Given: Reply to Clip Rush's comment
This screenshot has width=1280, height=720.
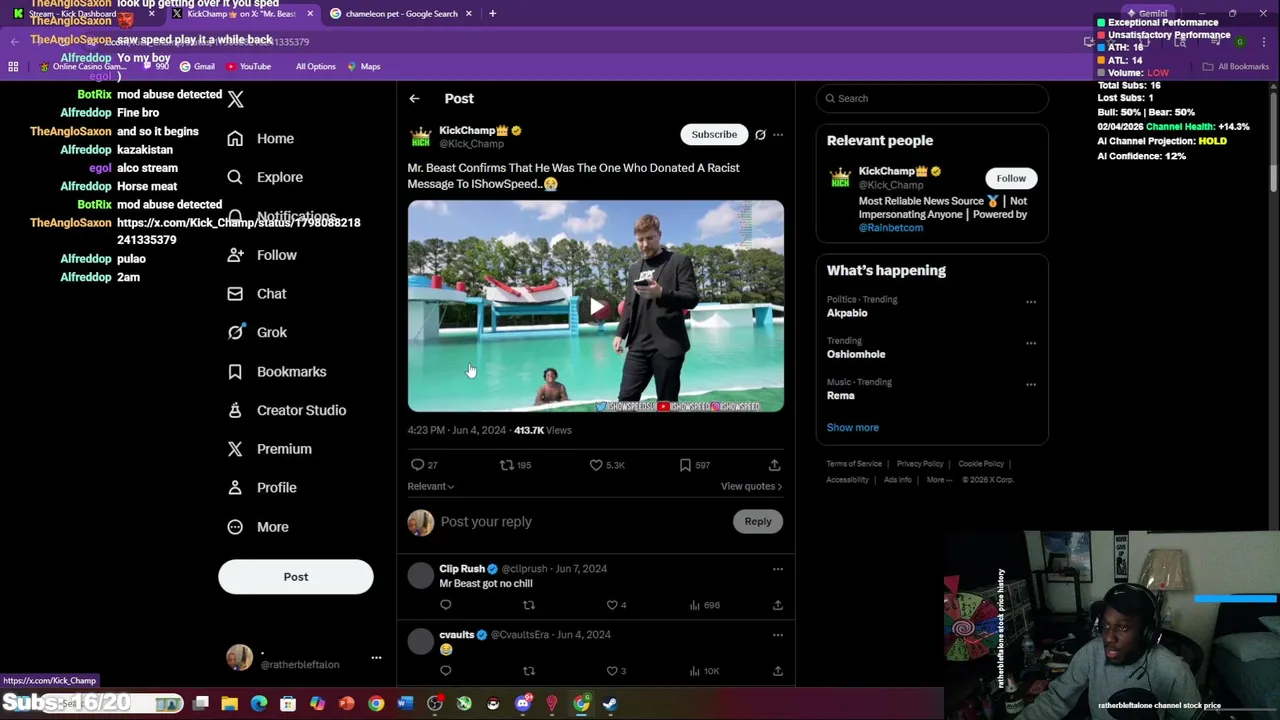Looking at the screenshot, I should pyautogui.click(x=446, y=605).
